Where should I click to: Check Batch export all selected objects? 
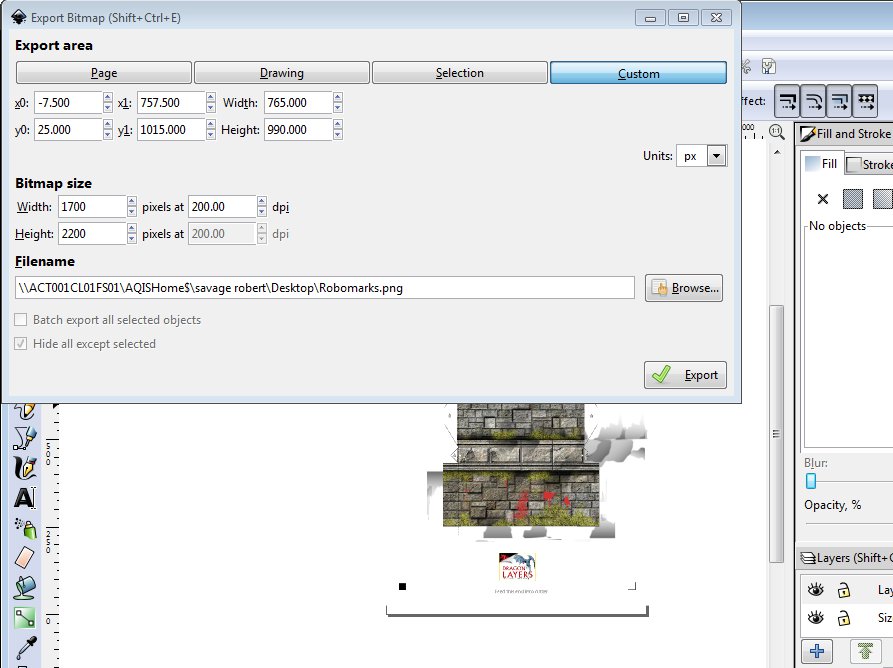point(21,320)
